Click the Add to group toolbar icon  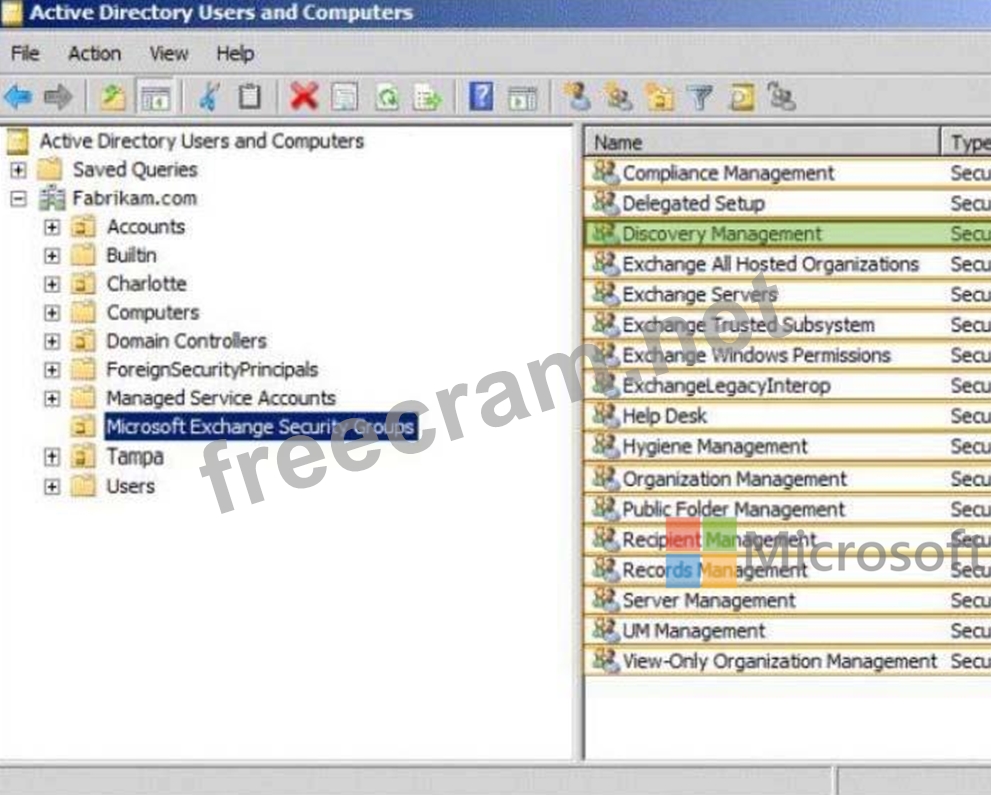(782, 97)
